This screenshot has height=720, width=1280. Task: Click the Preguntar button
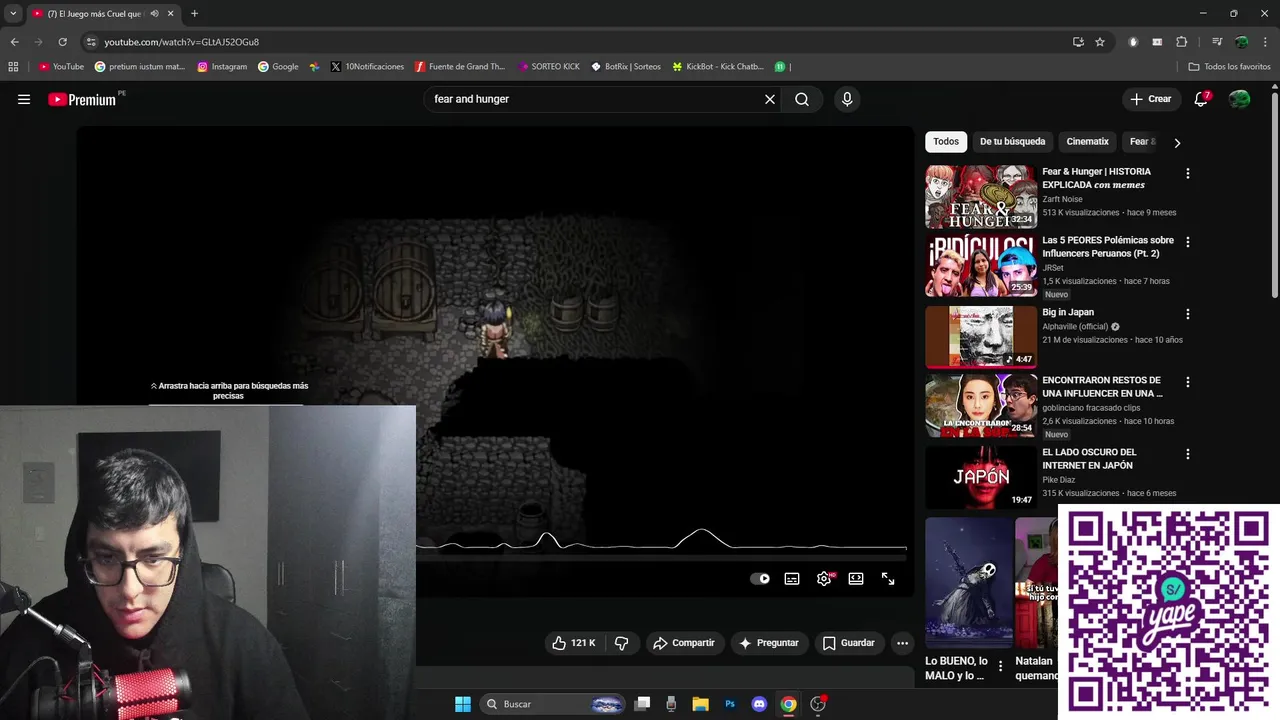pyautogui.click(x=769, y=643)
